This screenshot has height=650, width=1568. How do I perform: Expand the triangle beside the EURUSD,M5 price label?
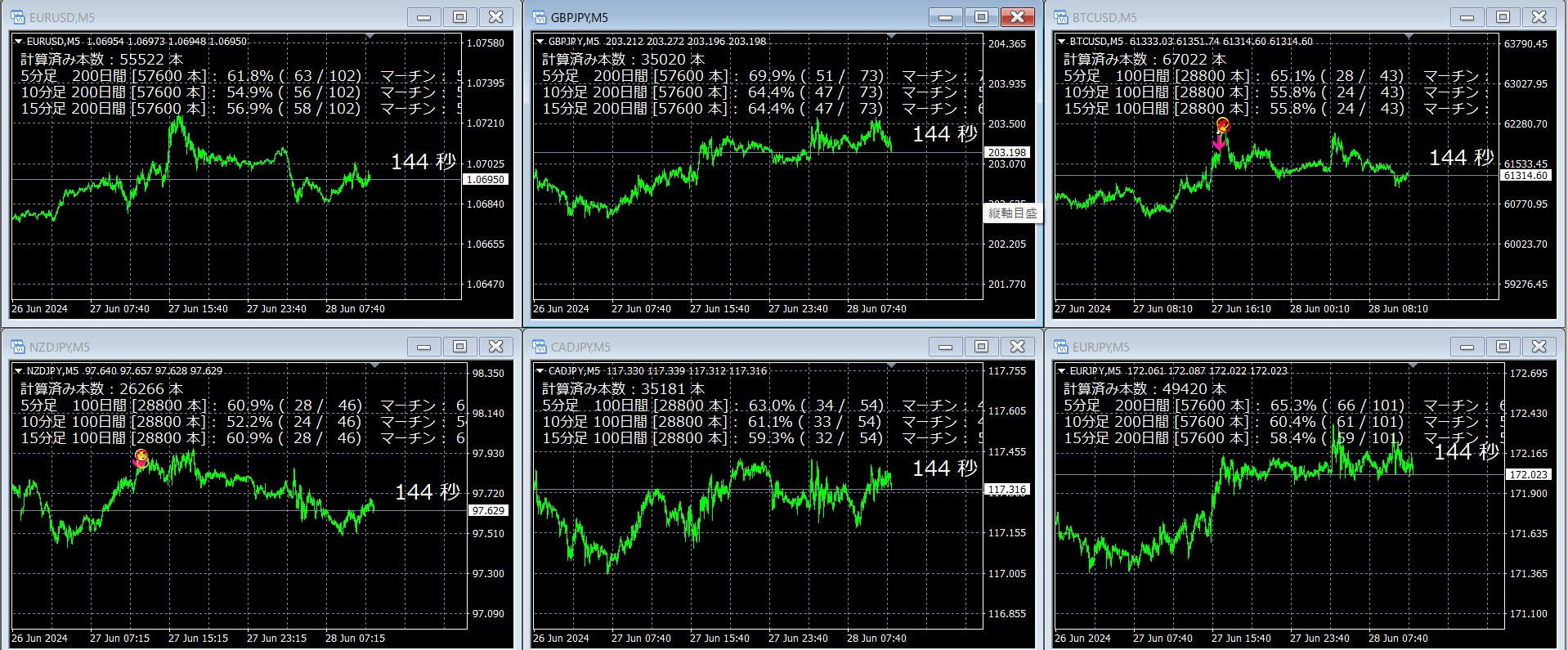(x=18, y=41)
